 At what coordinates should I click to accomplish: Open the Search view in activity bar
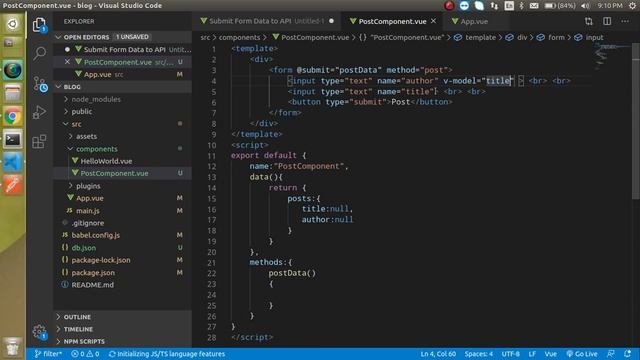tap(40, 53)
